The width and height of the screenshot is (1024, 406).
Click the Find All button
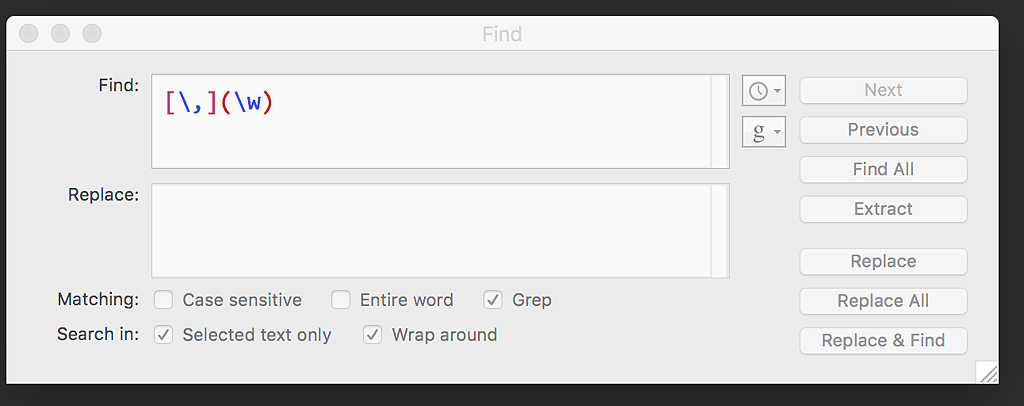[883, 170]
